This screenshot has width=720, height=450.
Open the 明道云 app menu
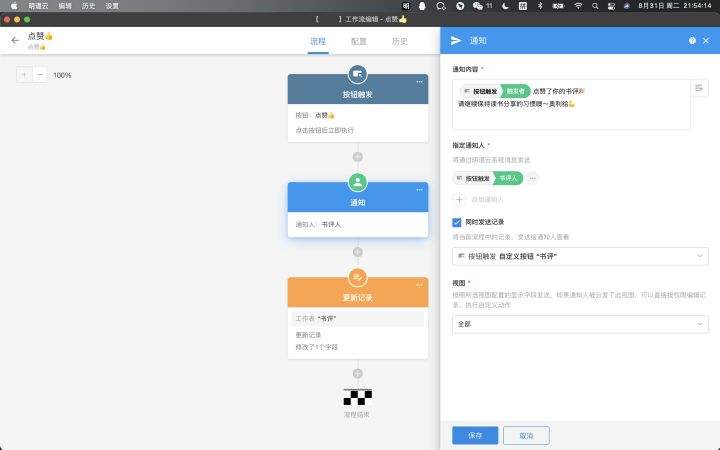tap(38, 6)
